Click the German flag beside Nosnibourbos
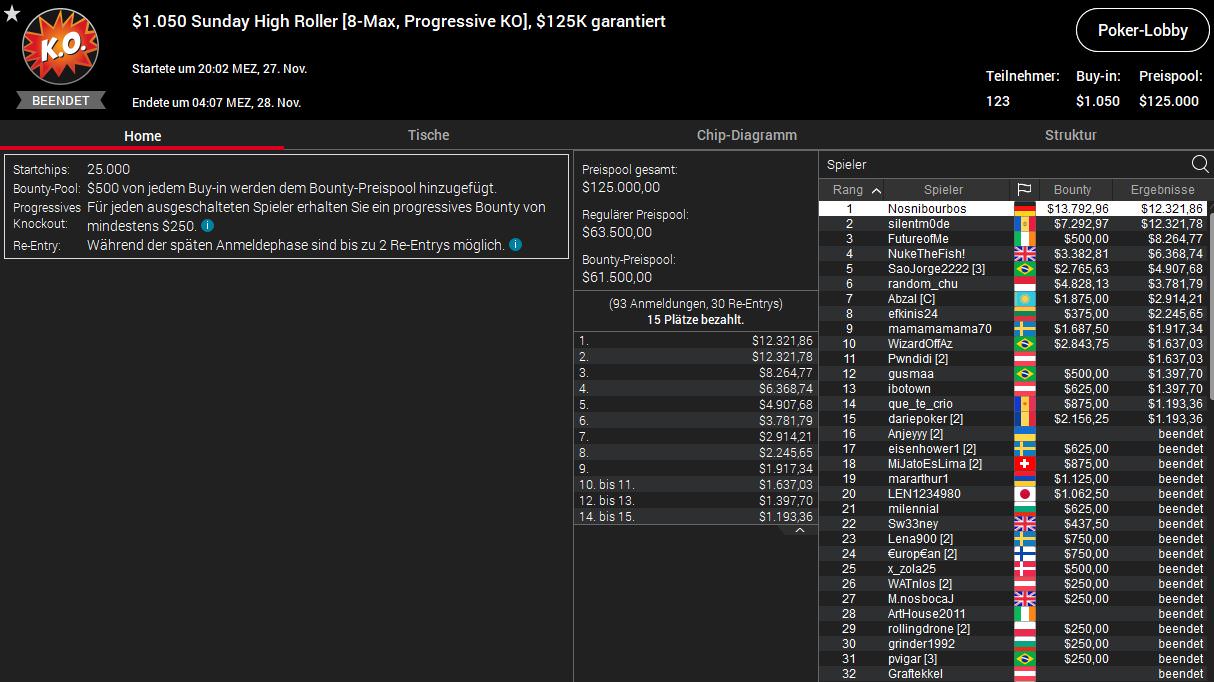Screen dimensions: 1214x682 pyautogui.click(x=1024, y=209)
